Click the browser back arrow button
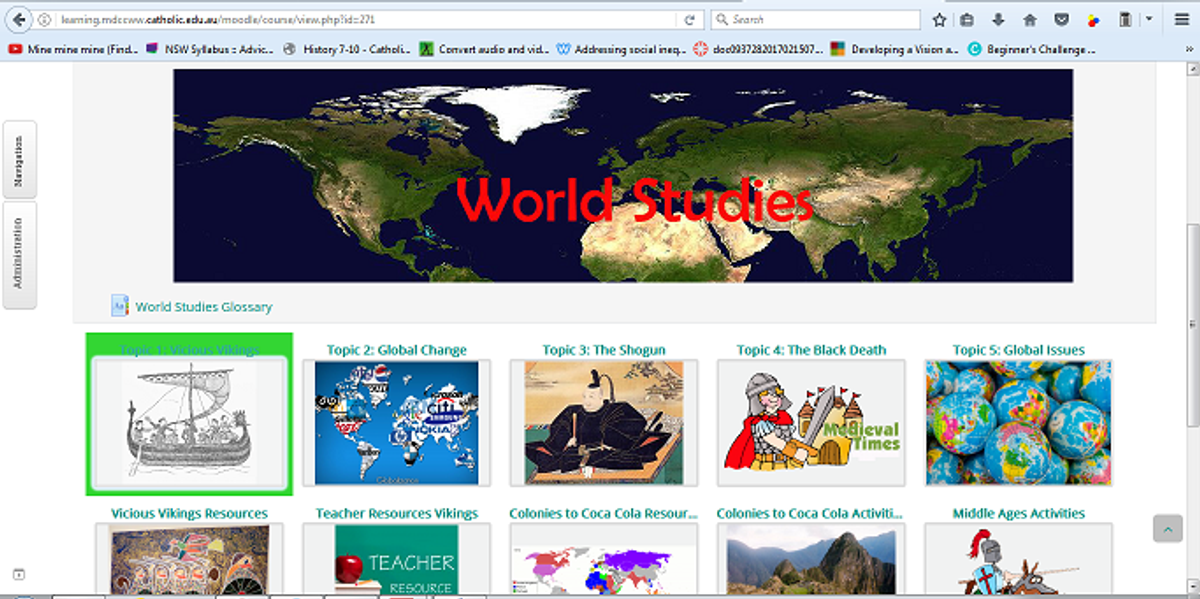 click(17, 19)
